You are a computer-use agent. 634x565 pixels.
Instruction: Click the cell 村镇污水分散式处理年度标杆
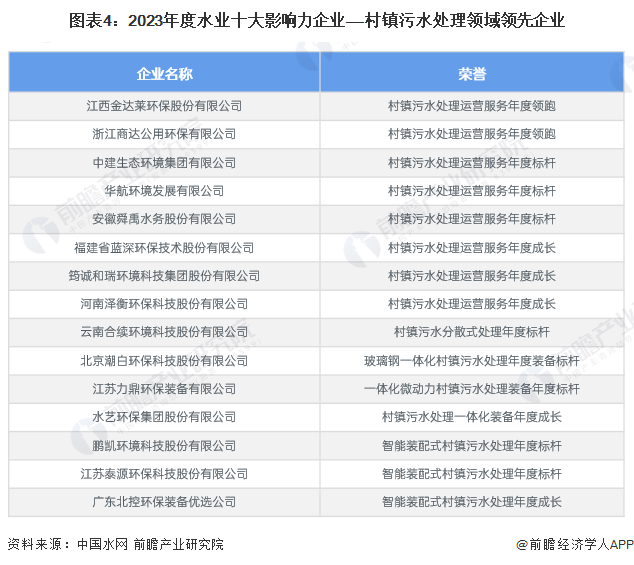pyautogui.click(x=472, y=332)
